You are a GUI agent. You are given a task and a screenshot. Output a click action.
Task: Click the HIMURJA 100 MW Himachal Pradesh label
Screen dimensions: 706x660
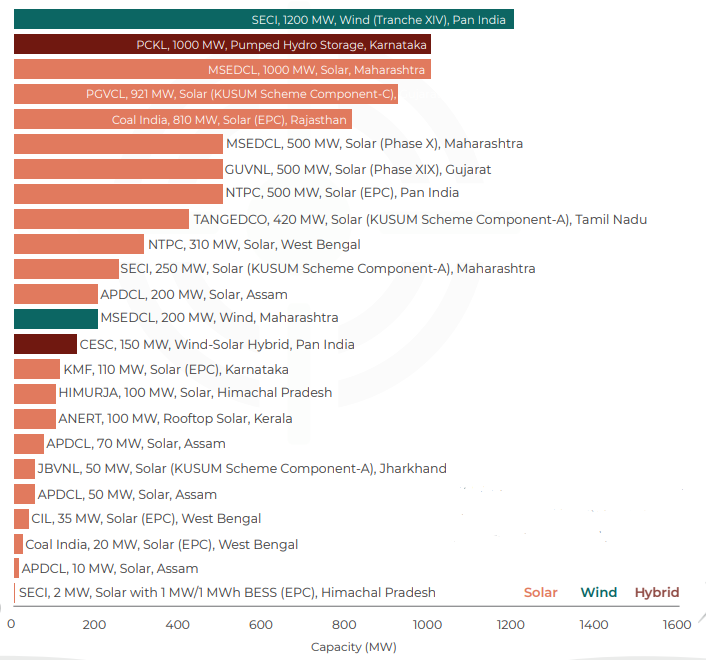[195, 393]
